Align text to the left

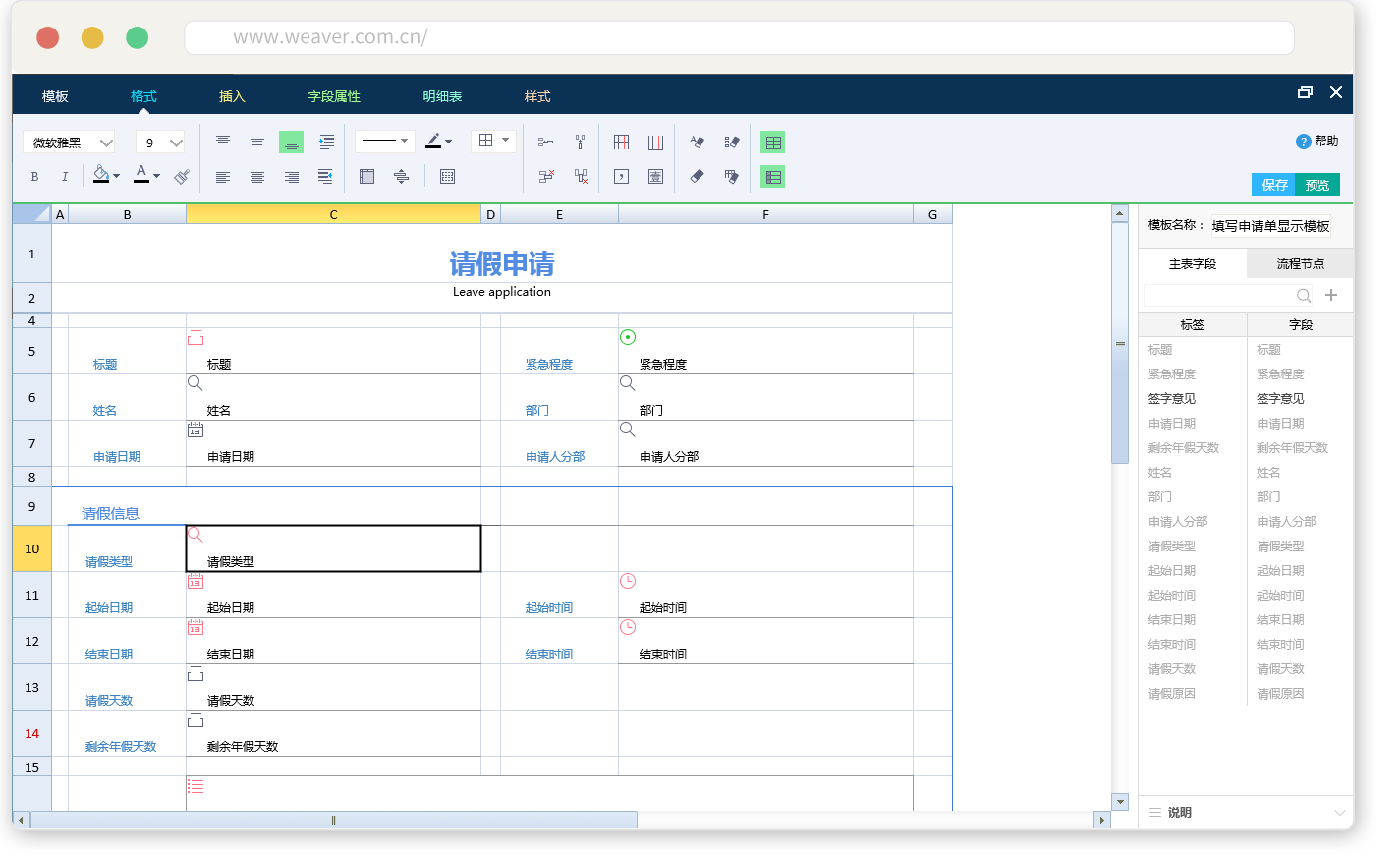[x=223, y=177]
